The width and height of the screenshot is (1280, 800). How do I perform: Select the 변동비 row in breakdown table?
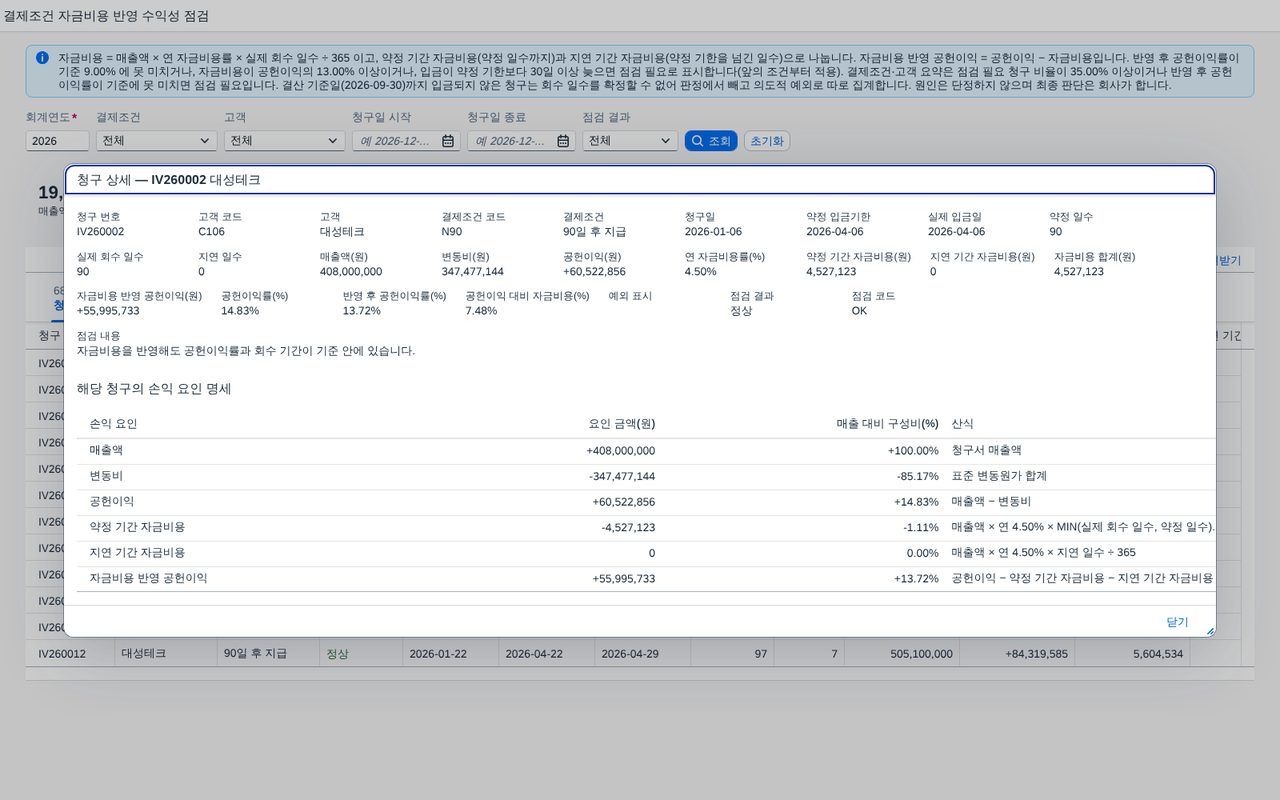(x=646, y=477)
